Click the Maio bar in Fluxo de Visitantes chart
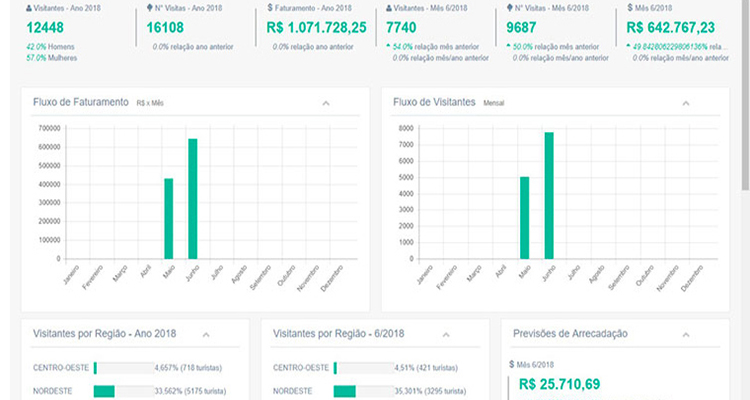750x400 pixels. pos(525,218)
